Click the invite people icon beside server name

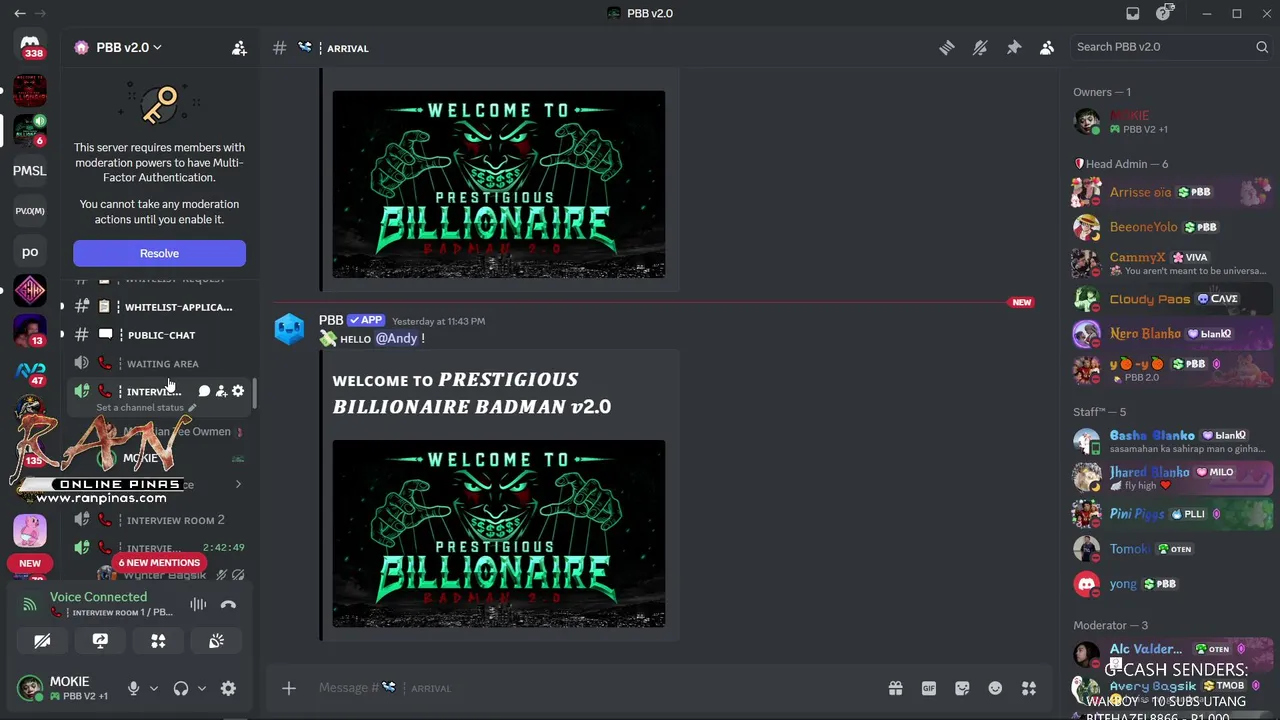tap(239, 47)
